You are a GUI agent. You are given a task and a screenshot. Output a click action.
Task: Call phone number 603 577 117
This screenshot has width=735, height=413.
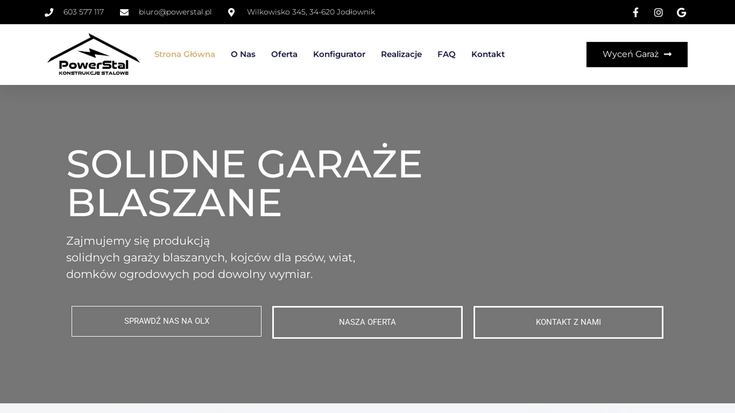click(x=83, y=12)
